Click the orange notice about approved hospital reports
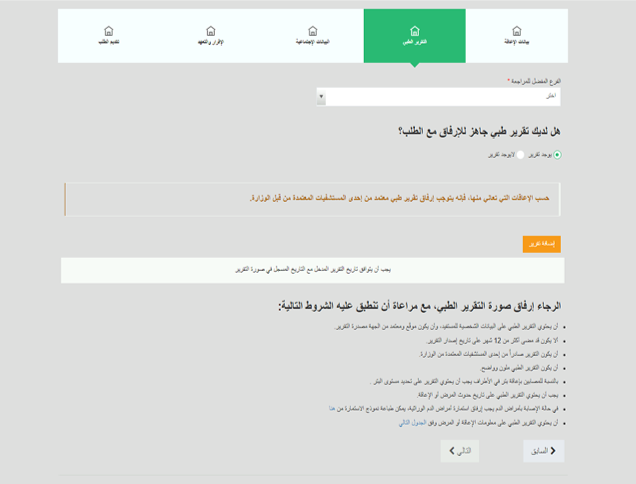Viewport: 636px width, 484px height. pyautogui.click(x=312, y=199)
